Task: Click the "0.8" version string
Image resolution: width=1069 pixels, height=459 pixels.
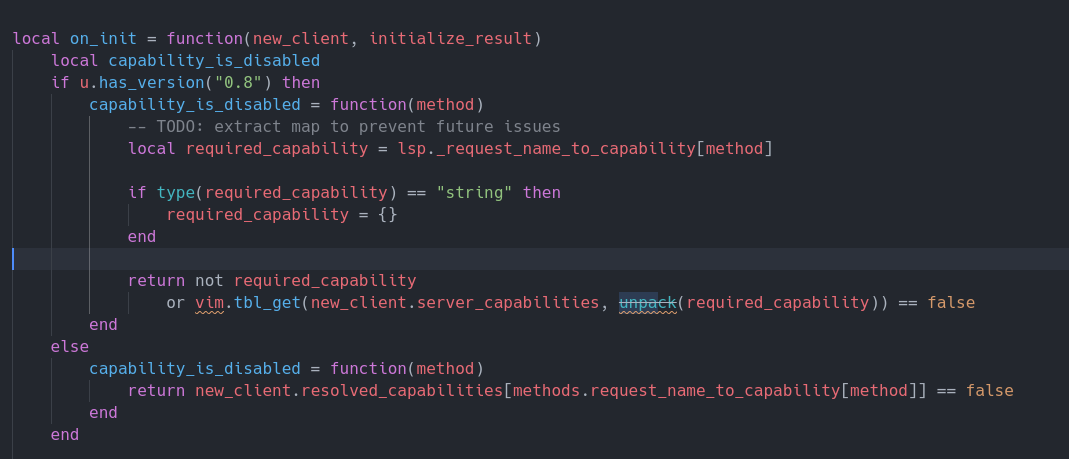Action: click(239, 83)
